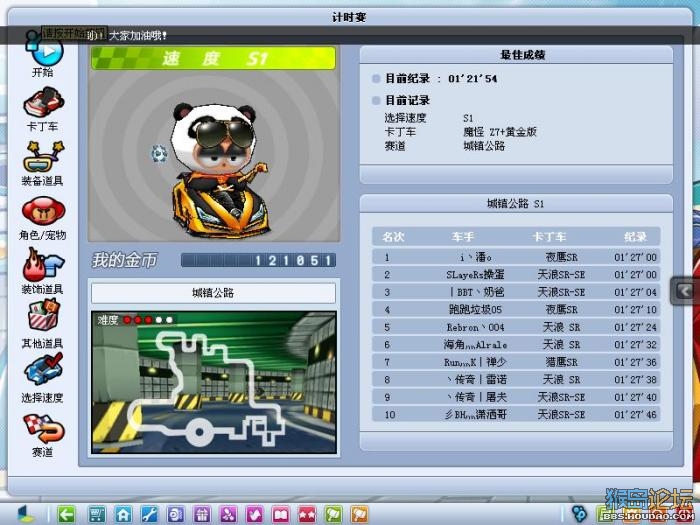The height and width of the screenshot is (525, 700).
Task: Click the green flag chat icon
Action: pos(333,514)
